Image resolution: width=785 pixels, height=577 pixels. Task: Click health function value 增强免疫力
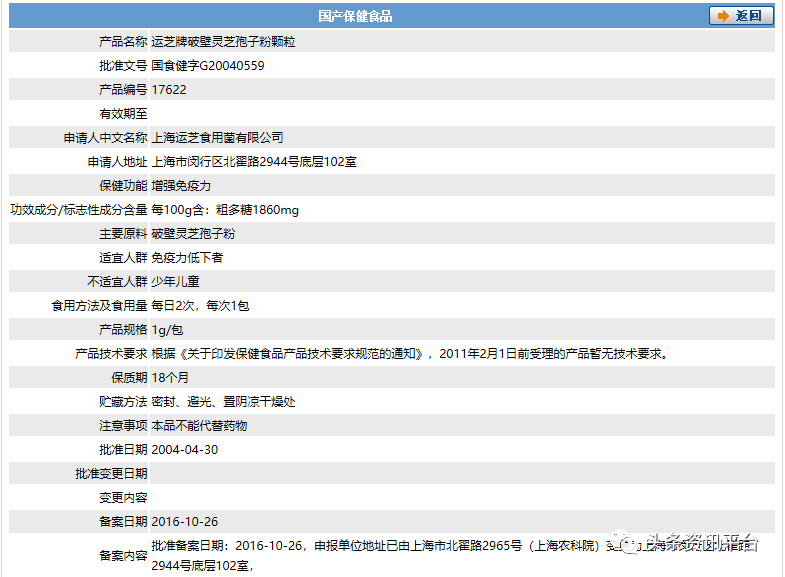pos(181,186)
